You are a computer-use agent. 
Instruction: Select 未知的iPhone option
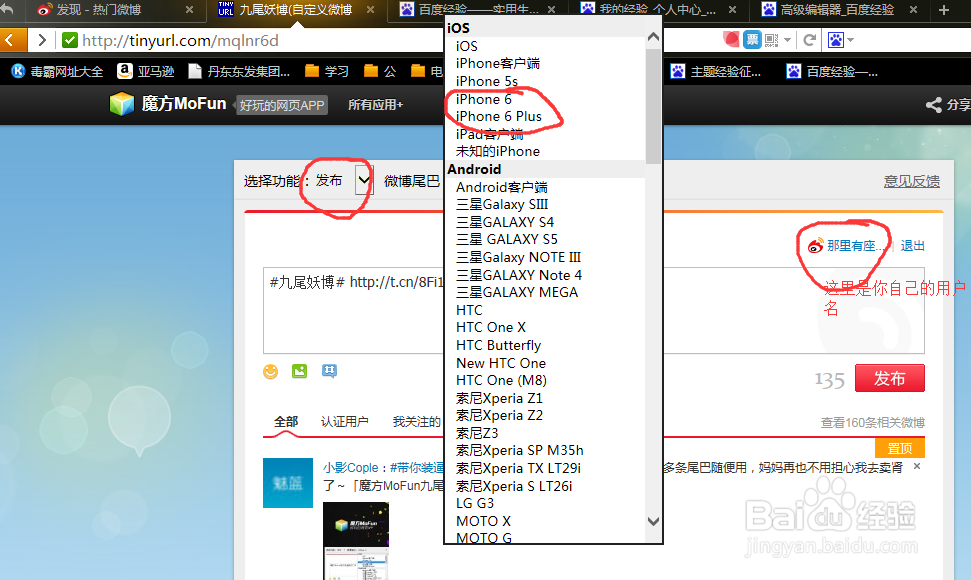[x=498, y=151]
